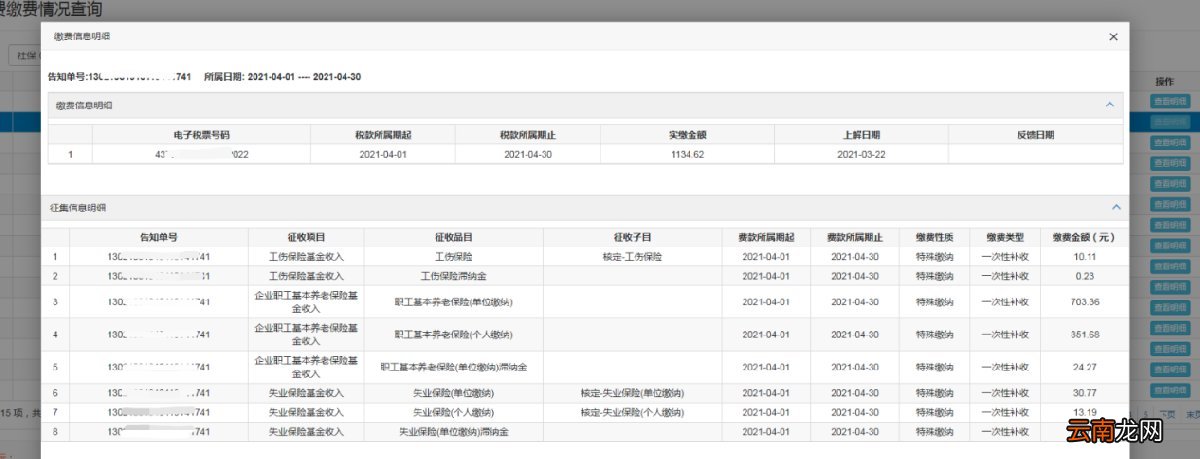Click the 上解日期 value 2021-03-22
1200x459 pixels.
(x=859, y=154)
